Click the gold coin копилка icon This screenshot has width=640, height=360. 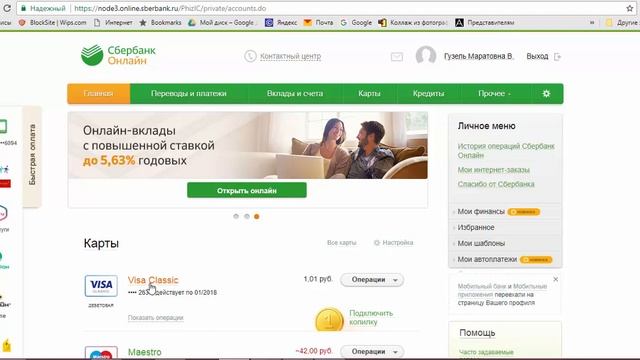[x=329, y=320]
